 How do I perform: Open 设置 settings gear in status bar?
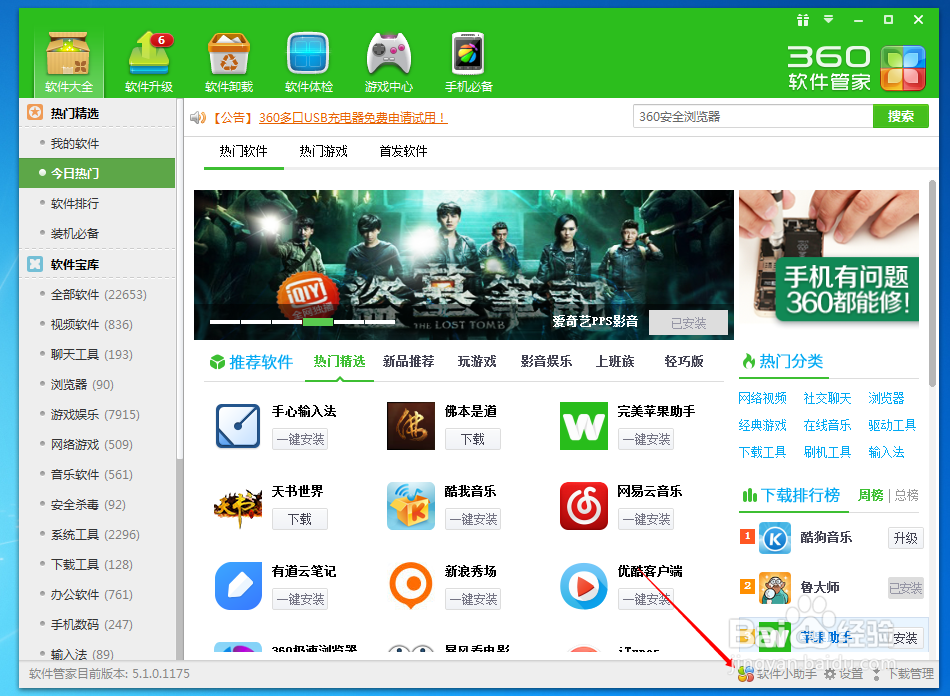[843, 674]
